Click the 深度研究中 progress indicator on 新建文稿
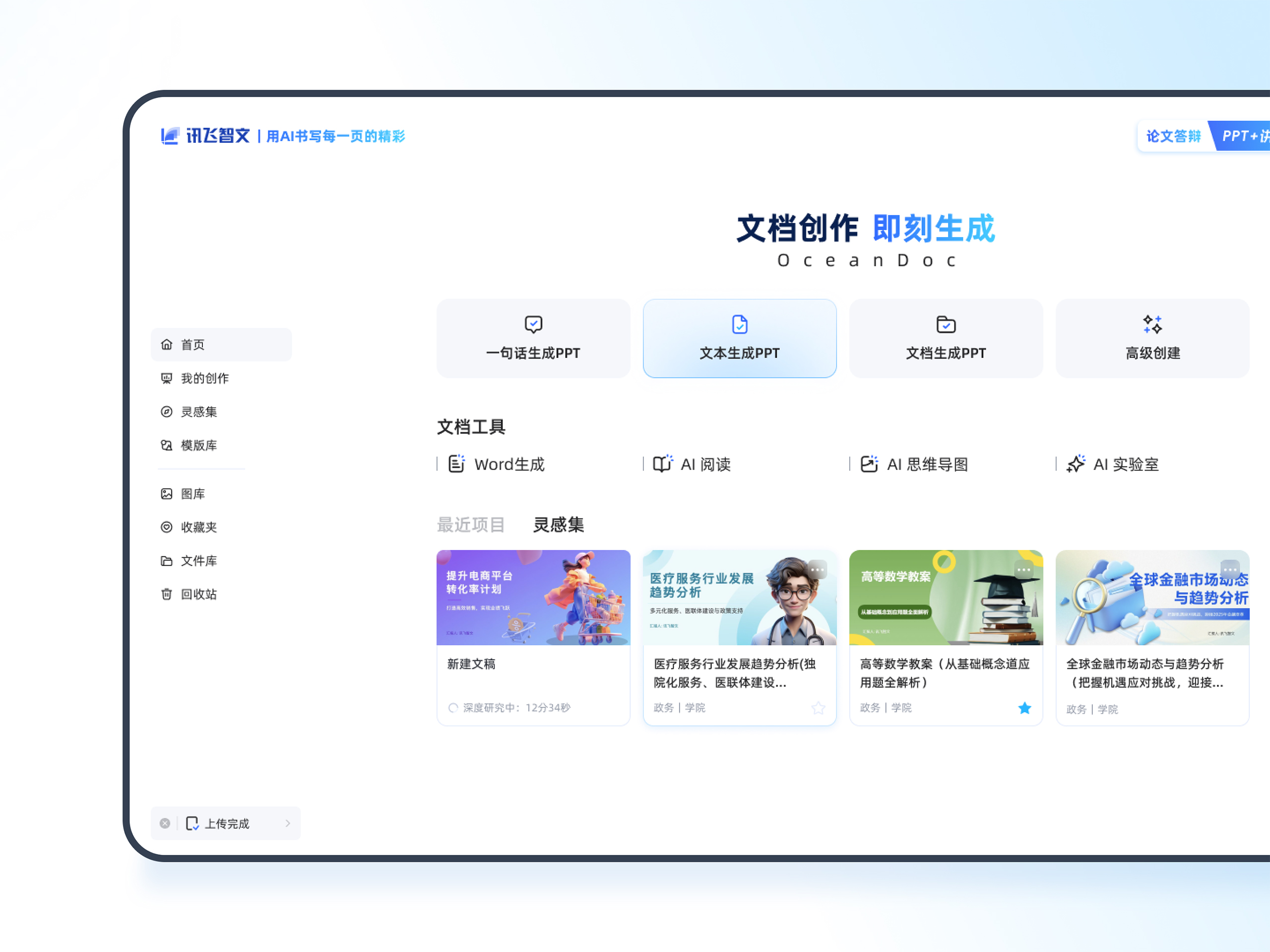Screen dimensions: 1270x952 (x=508, y=708)
